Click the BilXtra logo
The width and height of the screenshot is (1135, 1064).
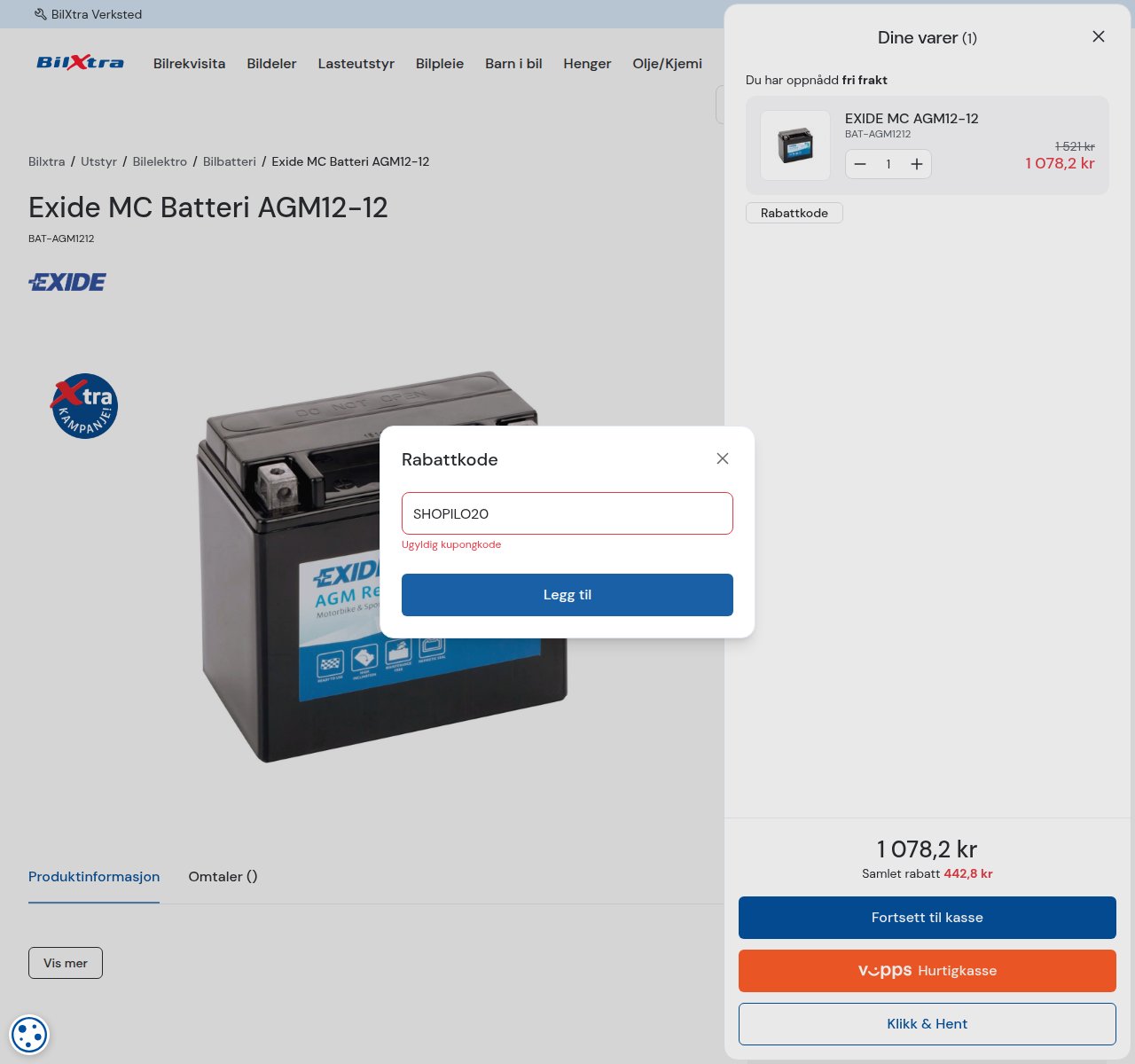[x=80, y=62]
